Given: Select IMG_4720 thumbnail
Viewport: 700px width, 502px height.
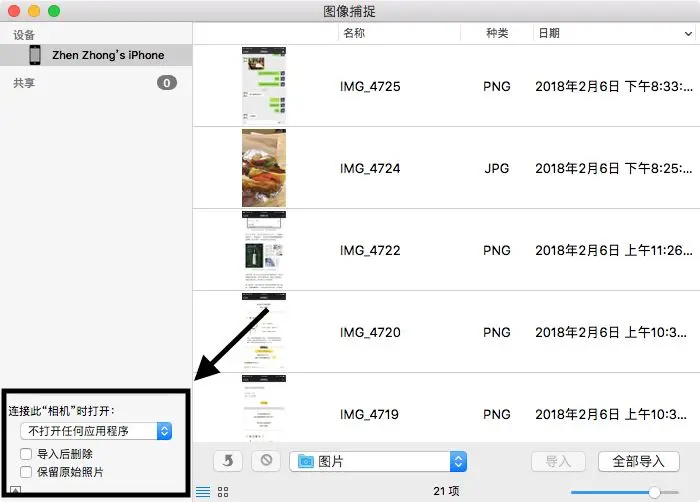Looking at the screenshot, I should coord(264,332).
